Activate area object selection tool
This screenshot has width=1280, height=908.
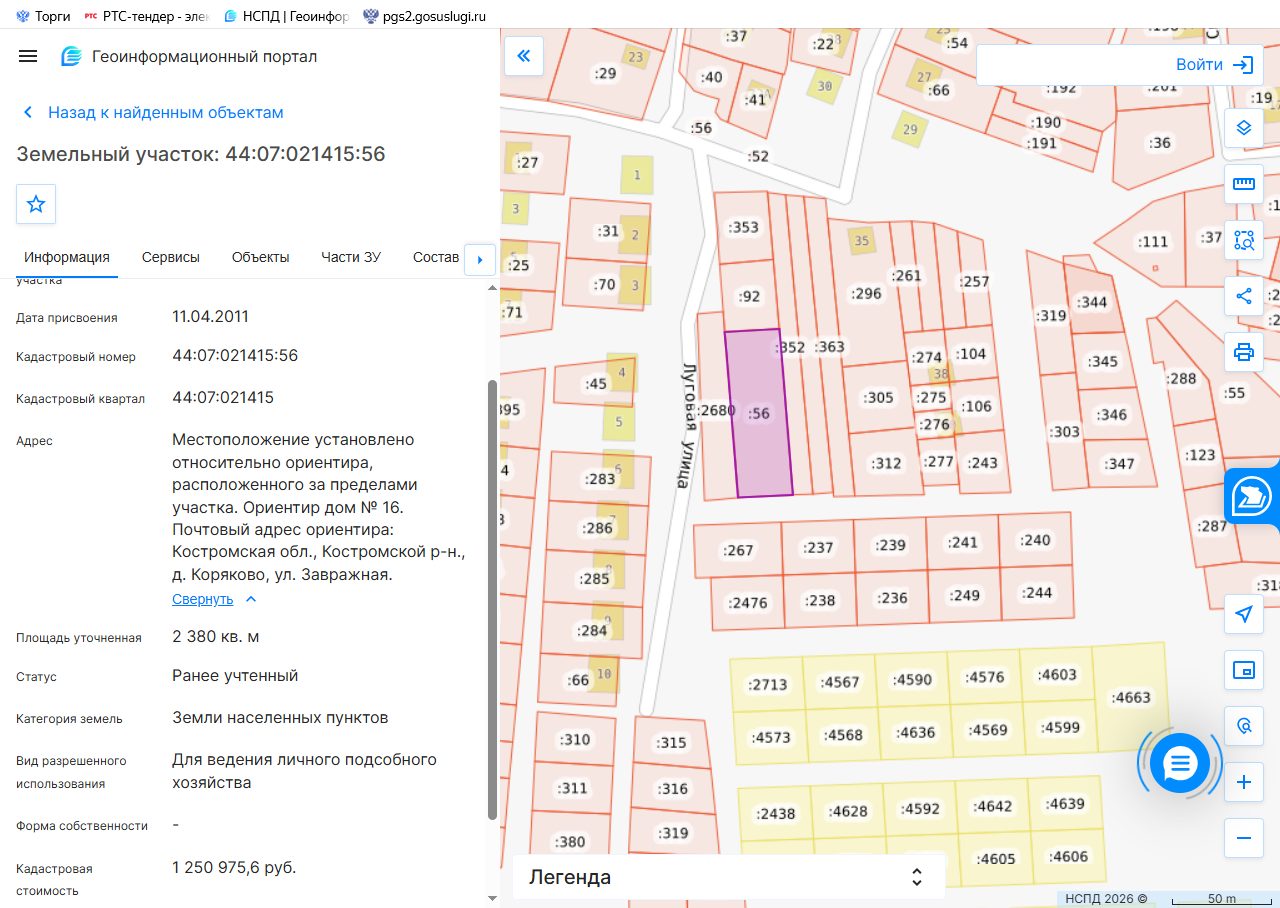(x=1244, y=240)
